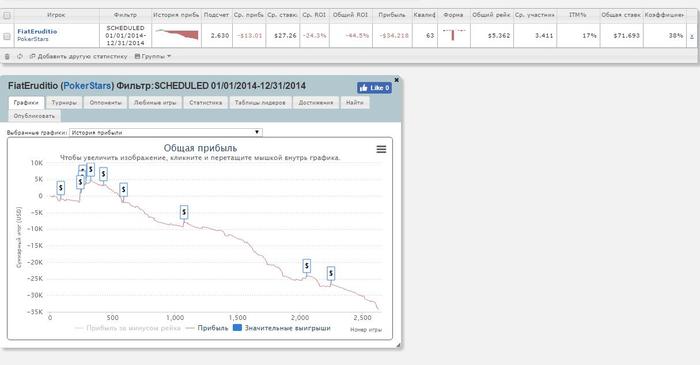The height and width of the screenshot is (365, 700).
Task: Tick the checkbox for FiatEruditio row
Action: click(7, 36)
